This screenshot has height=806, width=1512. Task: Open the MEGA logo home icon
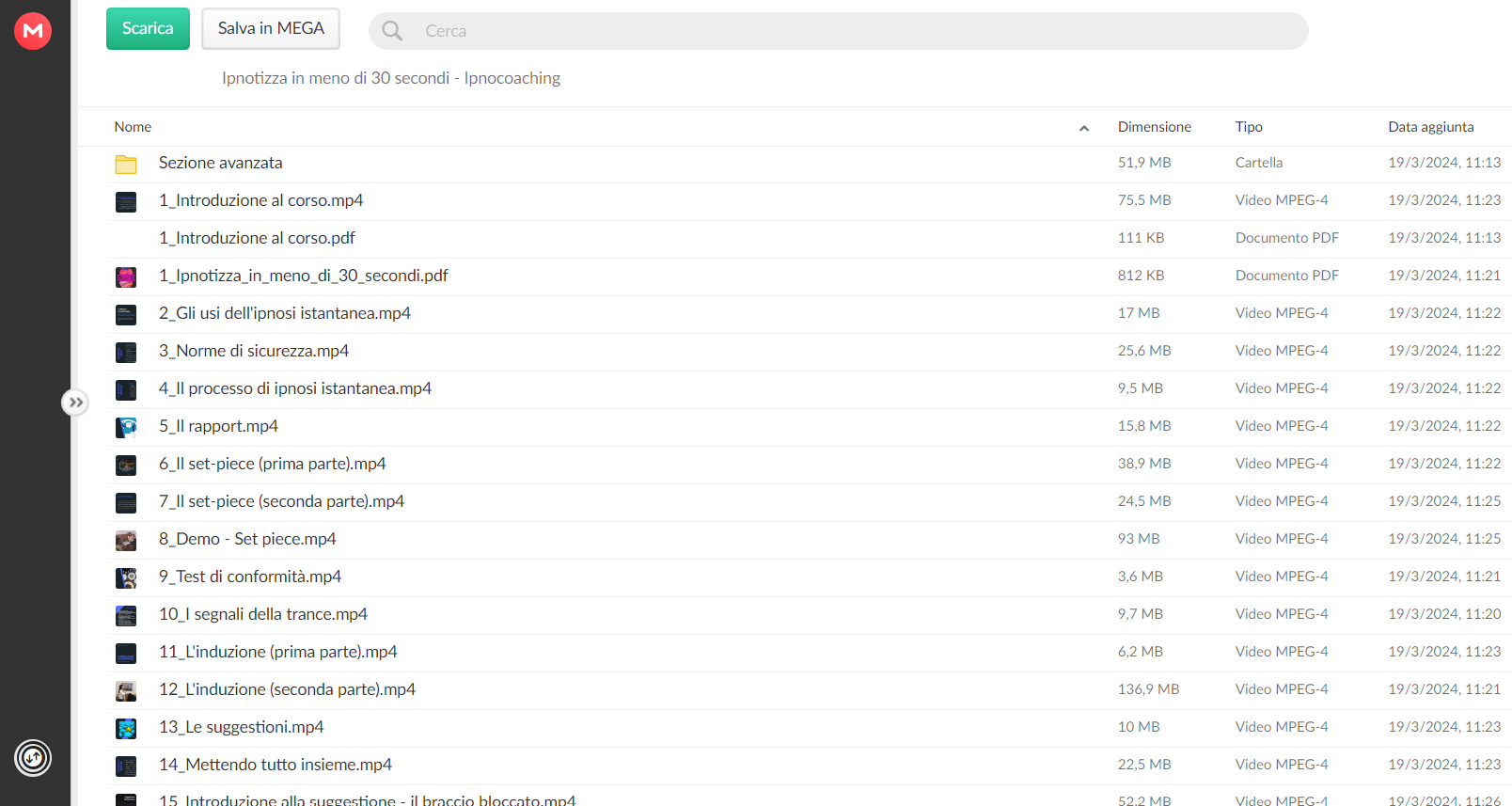coord(33,31)
